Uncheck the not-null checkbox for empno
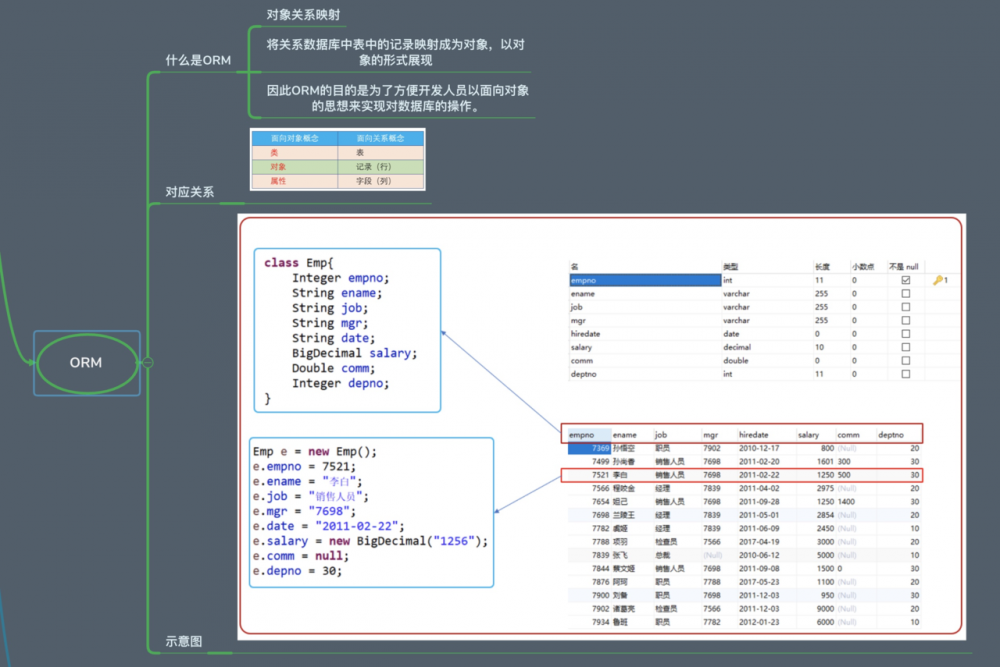Image resolution: width=1000 pixels, height=667 pixels. click(904, 278)
